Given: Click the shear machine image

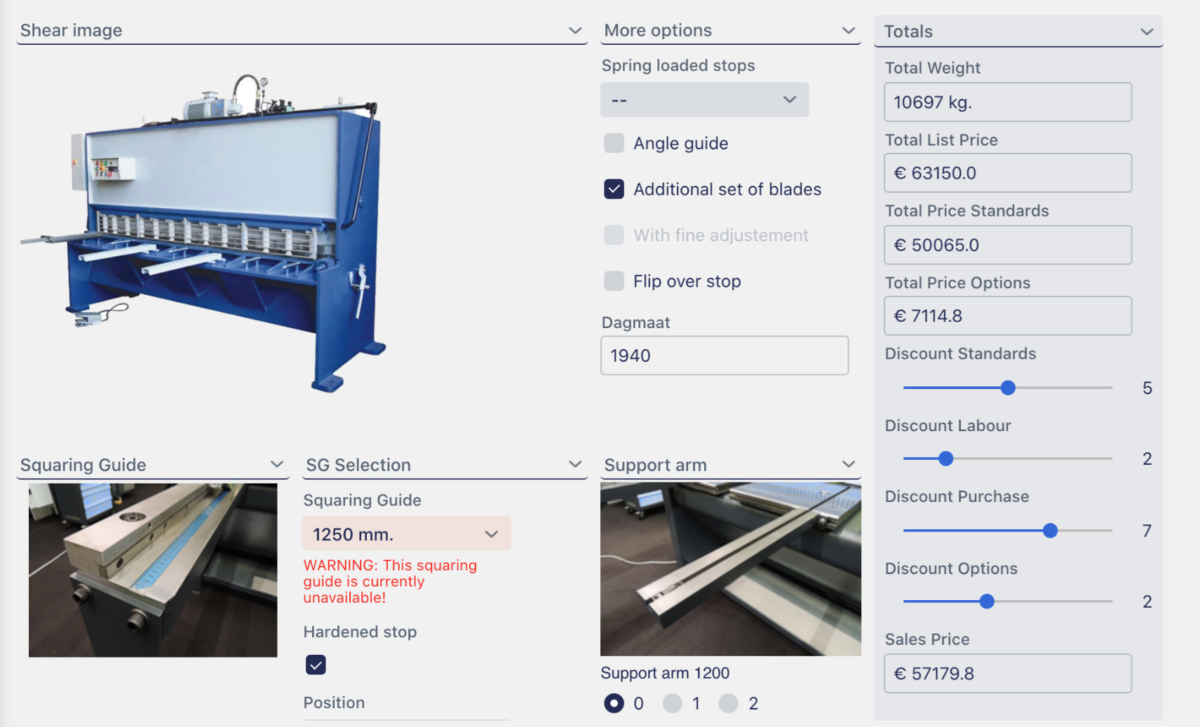Looking at the screenshot, I should click(x=203, y=232).
